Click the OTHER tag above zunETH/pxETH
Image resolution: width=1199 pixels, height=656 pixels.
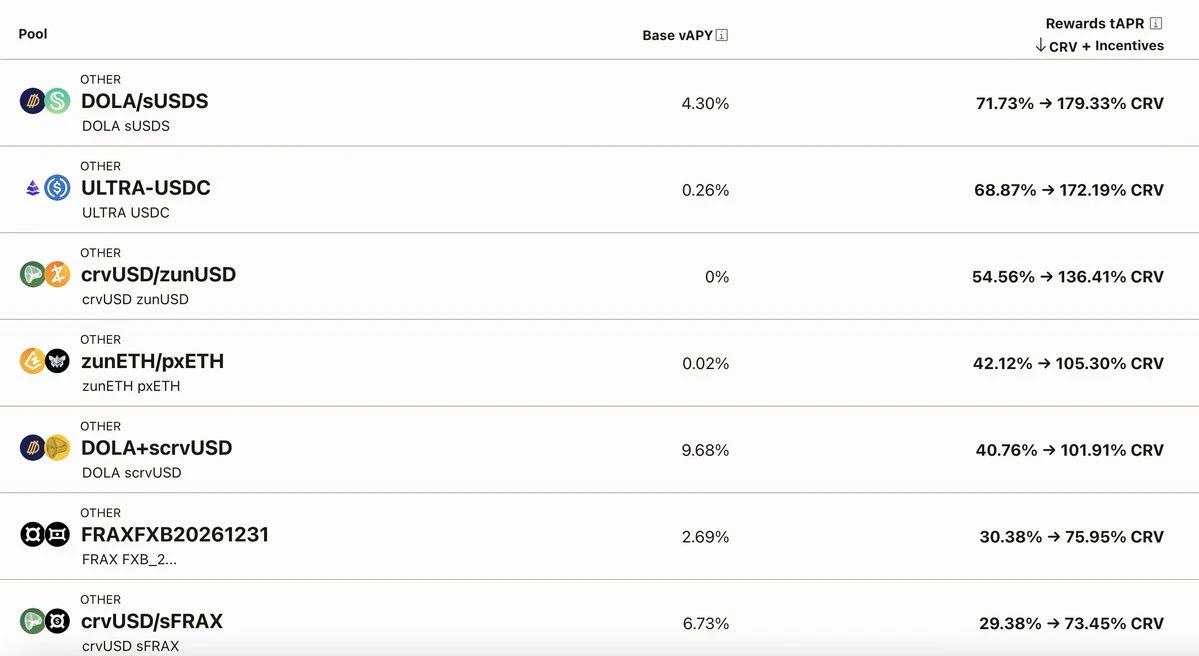coord(100,339)
